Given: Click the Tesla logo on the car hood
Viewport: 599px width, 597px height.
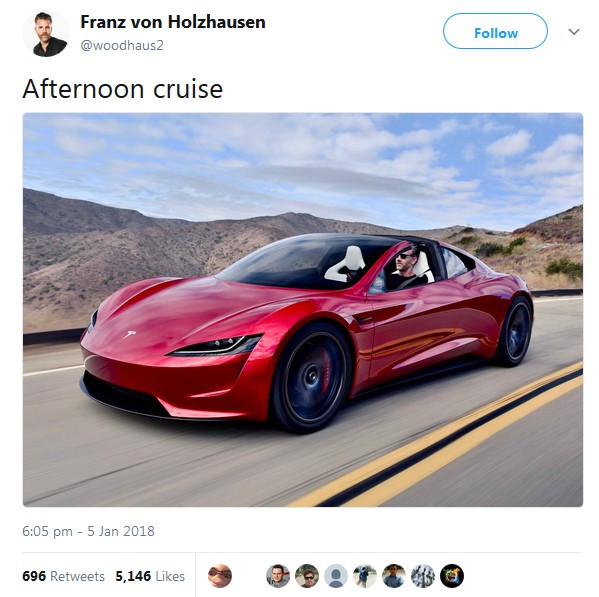Looking at the screenshot, I should tap(129, 335).
